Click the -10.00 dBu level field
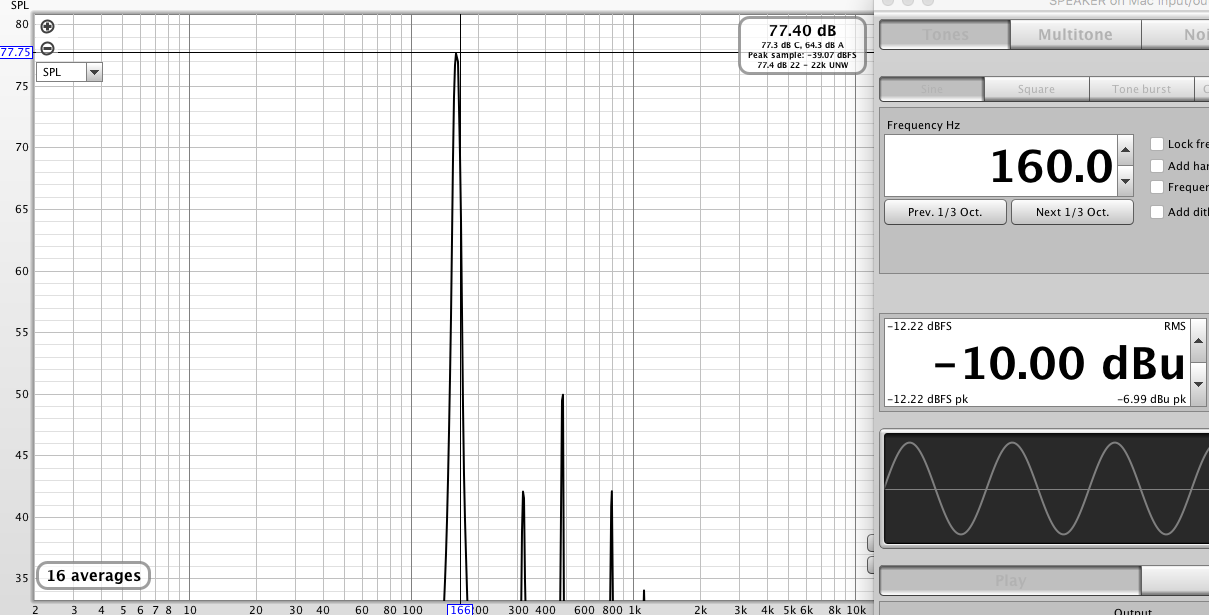Viewport: 1209px width, 615px height. (1036, 364)
